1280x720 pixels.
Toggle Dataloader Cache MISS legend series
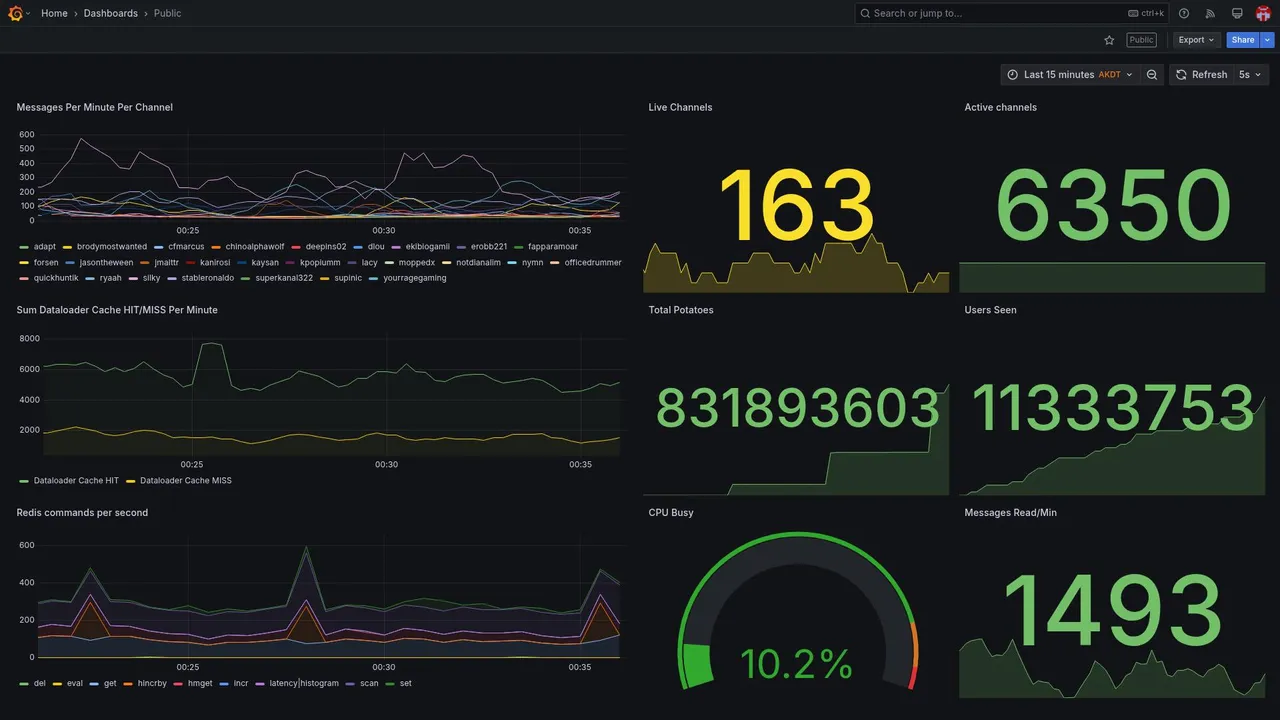point(179,481)
